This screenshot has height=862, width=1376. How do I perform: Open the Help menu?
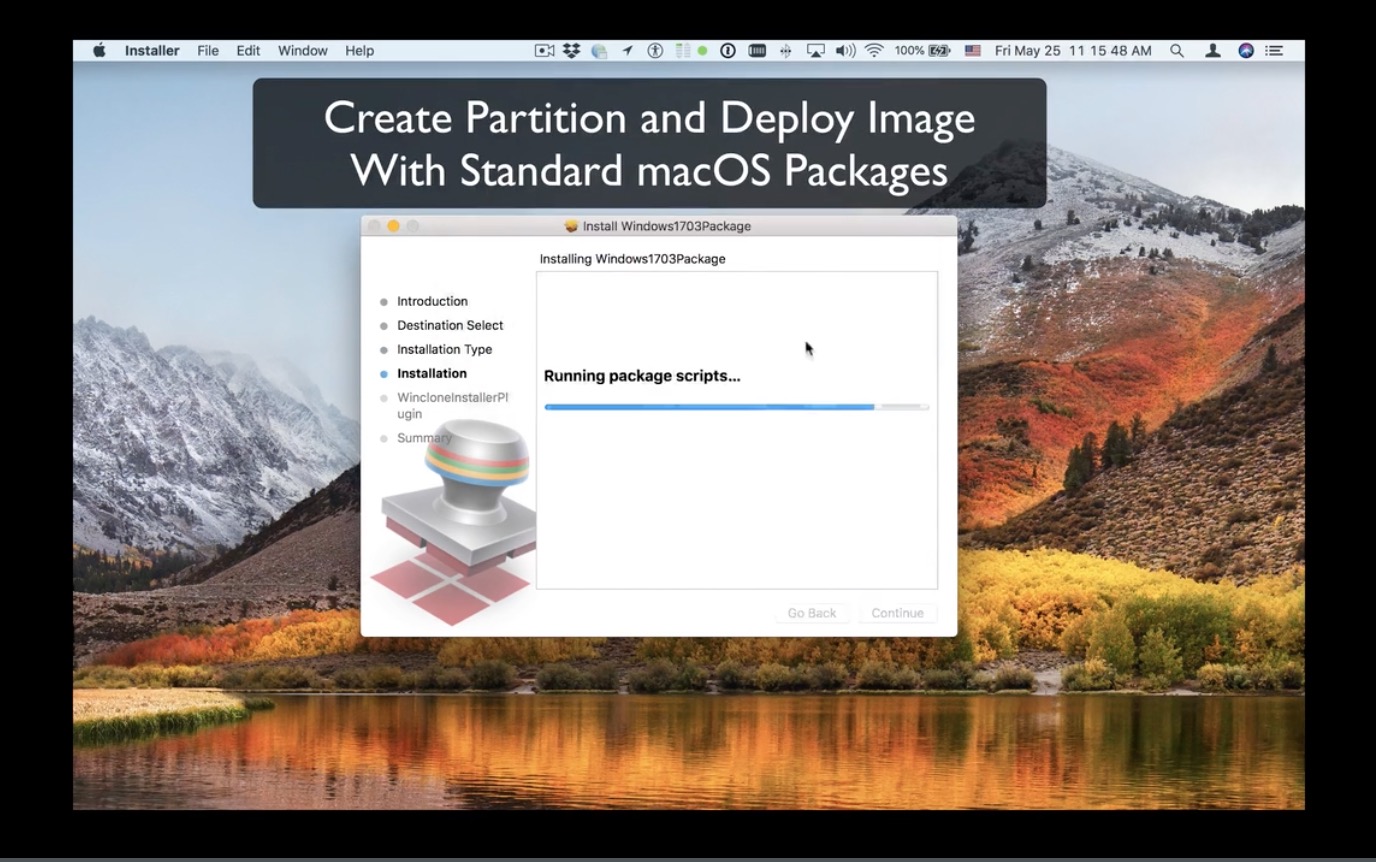(x=359, y=51)
